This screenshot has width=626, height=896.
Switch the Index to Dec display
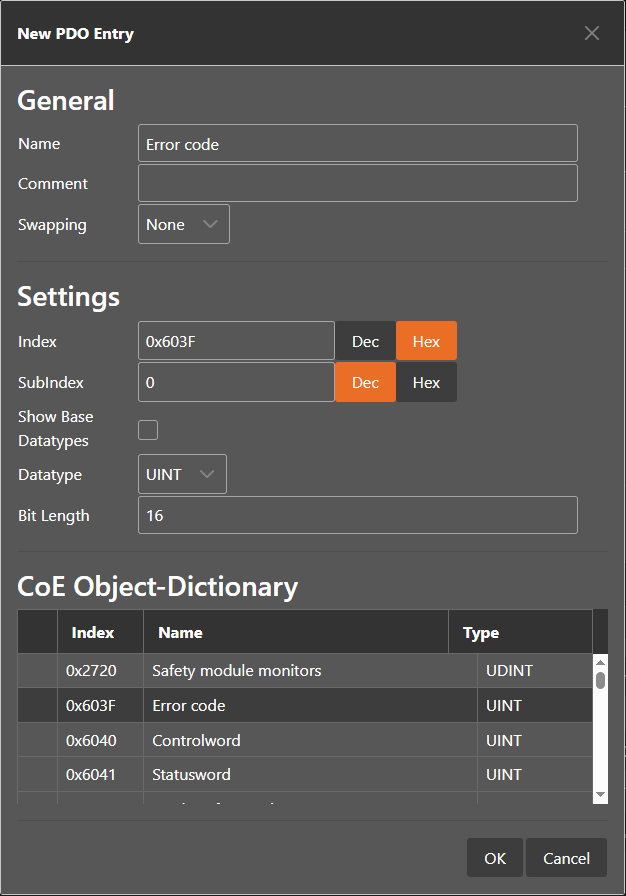(365, 341)
